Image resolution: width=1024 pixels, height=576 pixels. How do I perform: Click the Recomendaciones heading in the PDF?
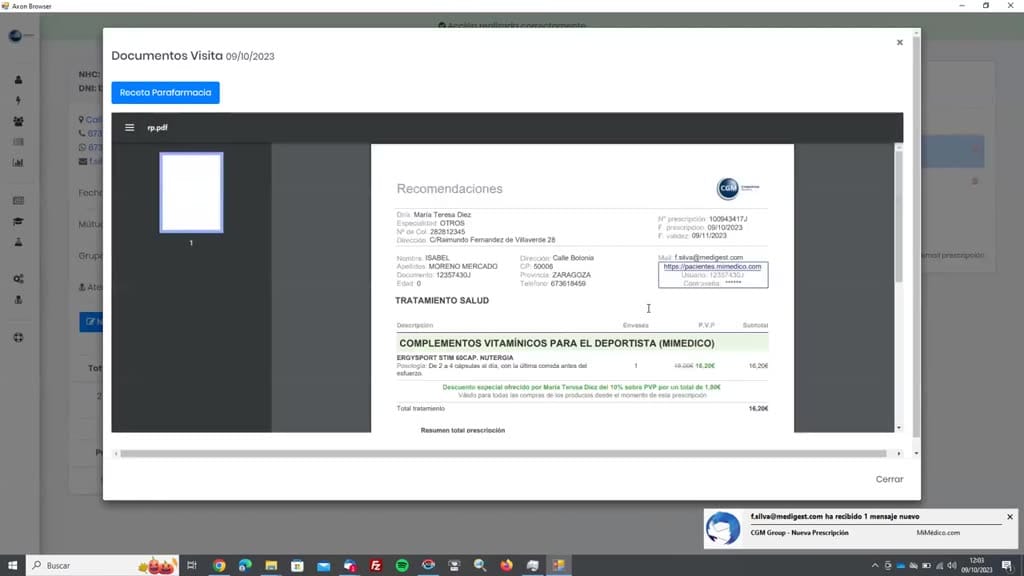449,189
